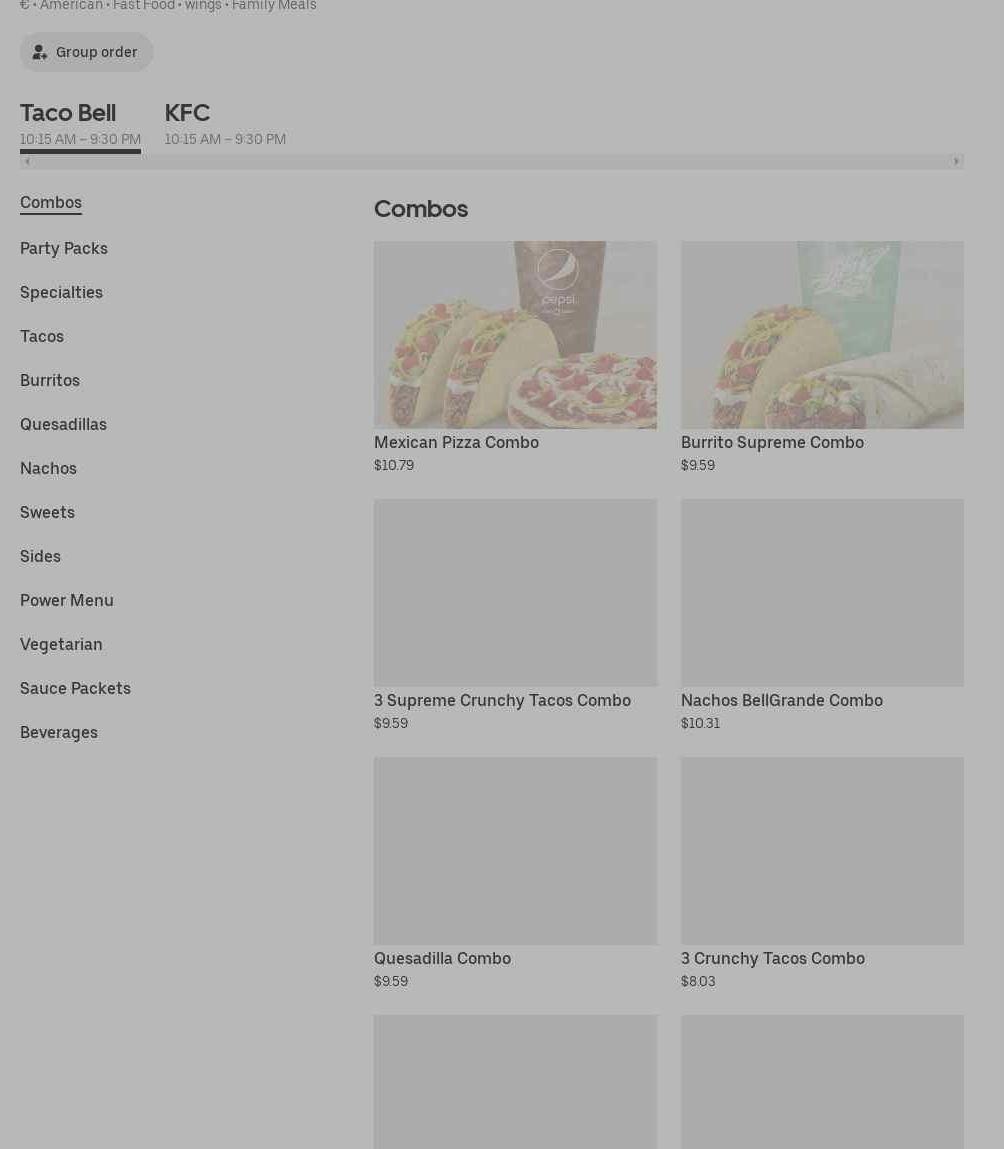Select the Quesadillas category
This screenshot has height=1149, width=1004.
[x=63, y=424]
